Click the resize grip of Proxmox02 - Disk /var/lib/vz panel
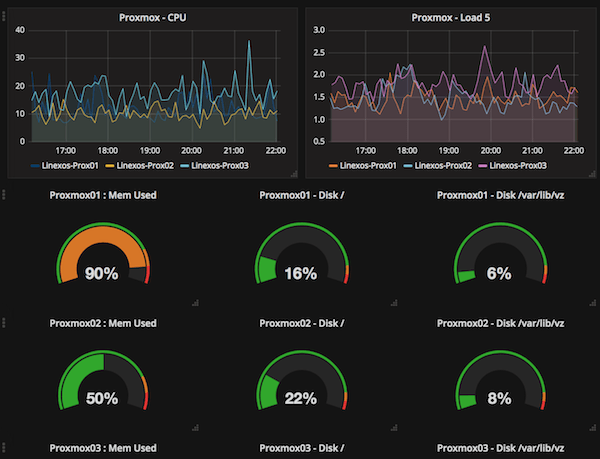The height and width of the screenshot is (459, 600). pyautogui.click(x=593, y=428)
